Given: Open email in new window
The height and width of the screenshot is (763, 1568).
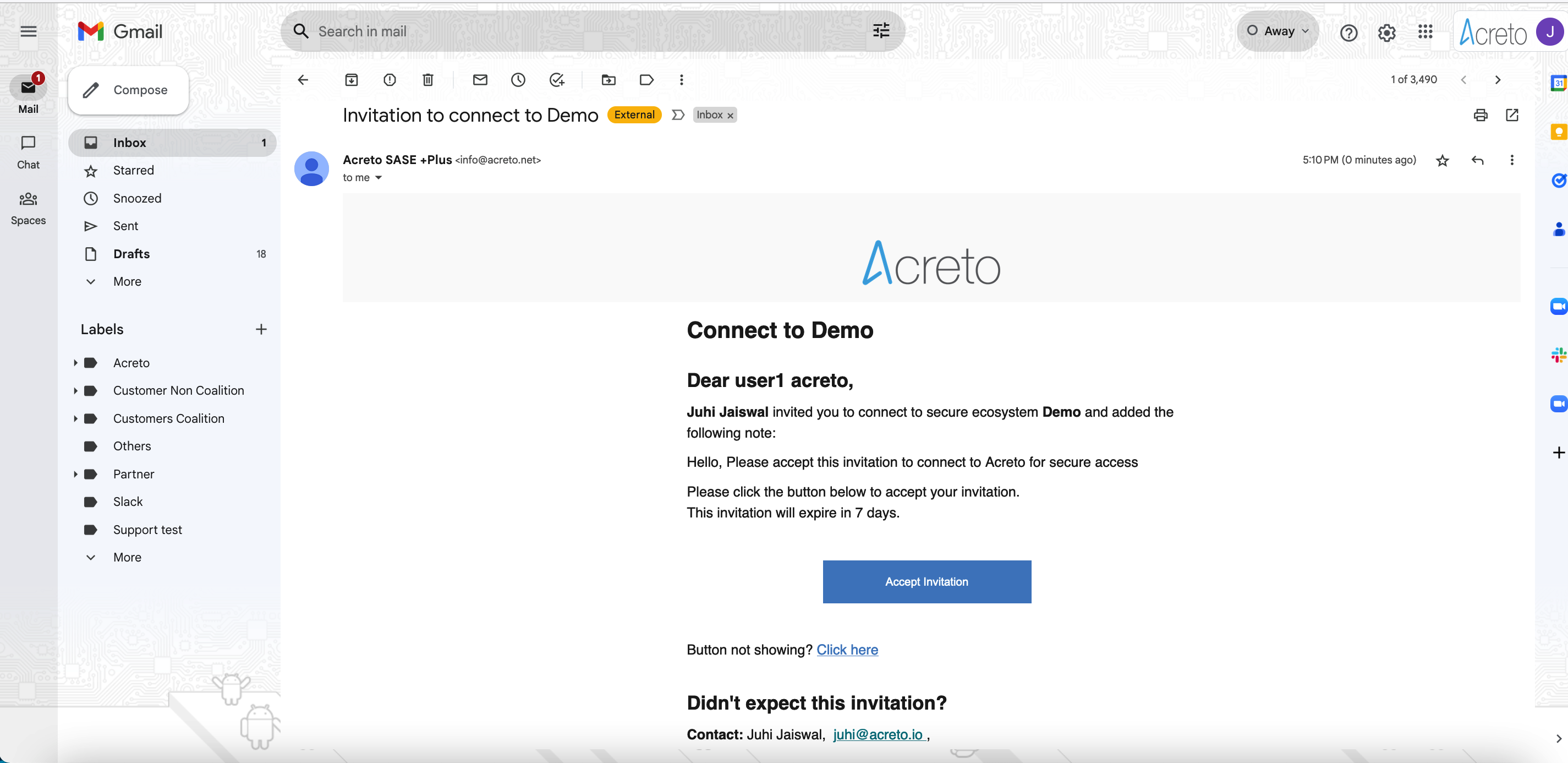Looking at the screenshot, I should pos(1512,115).
